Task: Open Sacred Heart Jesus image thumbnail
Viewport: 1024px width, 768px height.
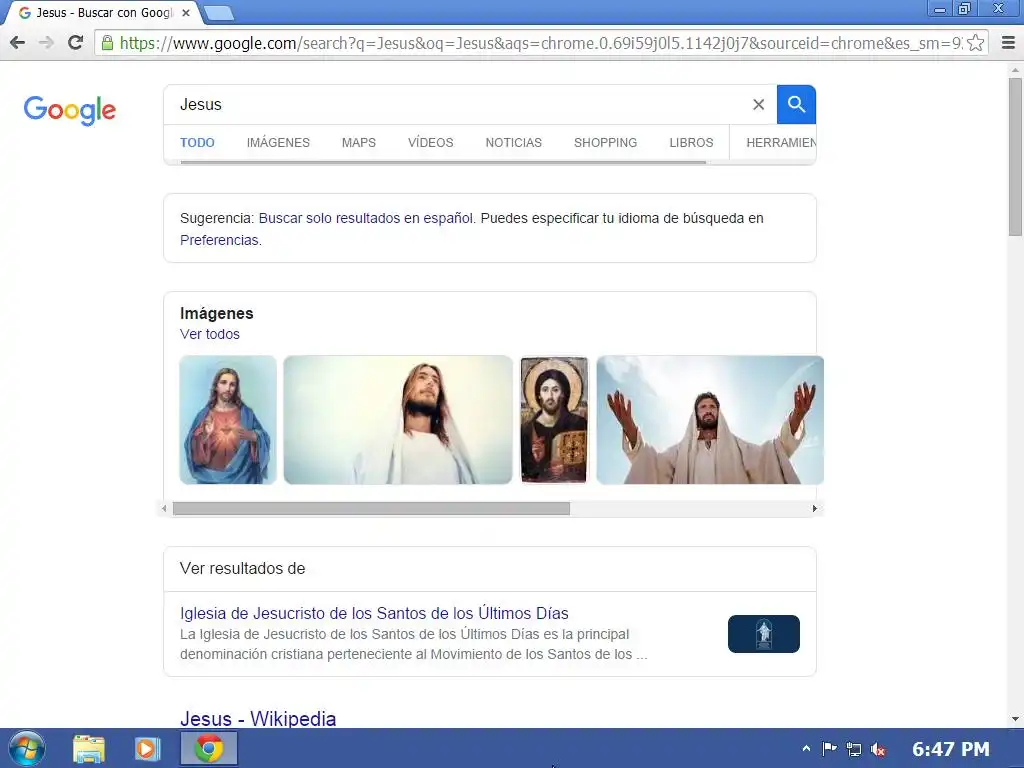Action: [x=228, y=420]
